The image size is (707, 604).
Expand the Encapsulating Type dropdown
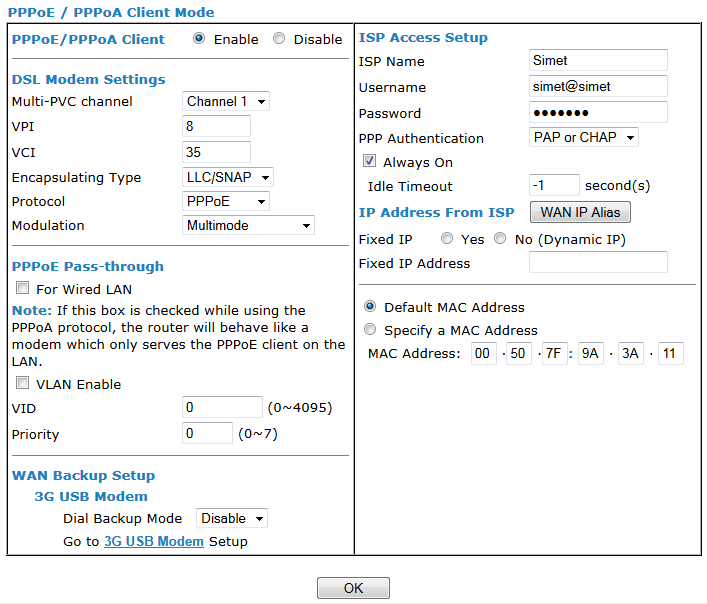tap(229, 177)
